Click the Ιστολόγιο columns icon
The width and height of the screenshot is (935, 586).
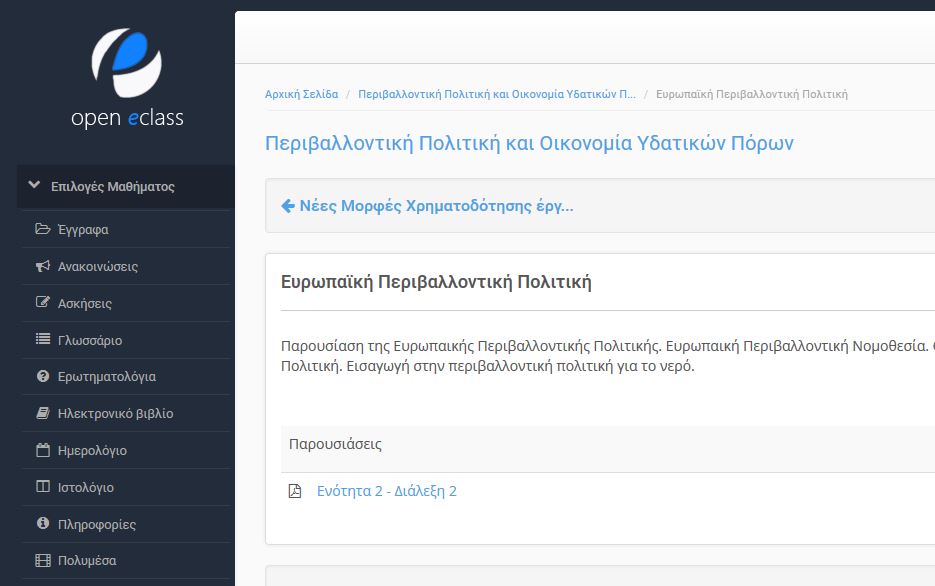point(42,486)
